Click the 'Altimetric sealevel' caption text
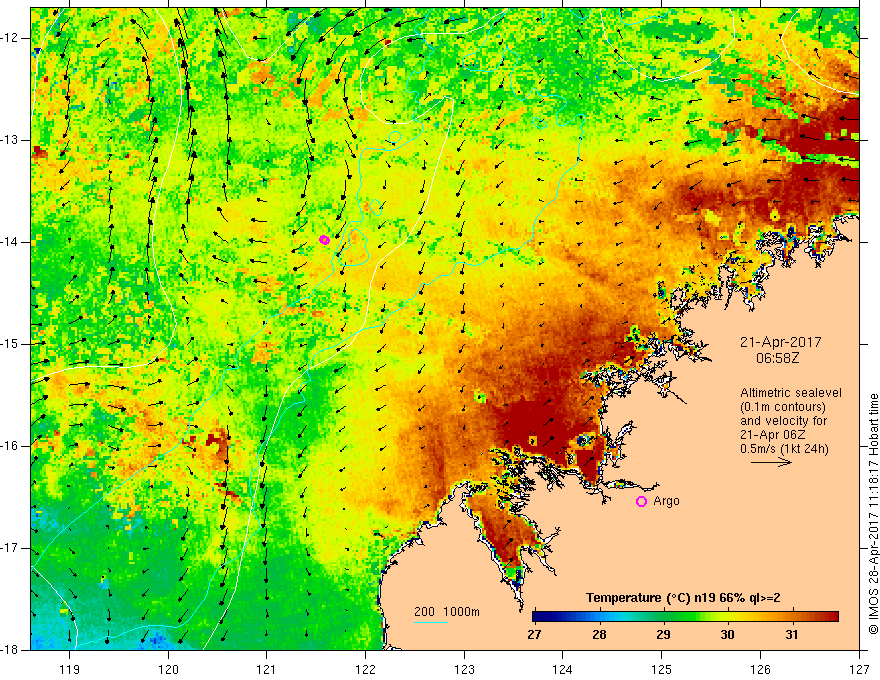The image size is (880, 680). [x=791, y=393]
